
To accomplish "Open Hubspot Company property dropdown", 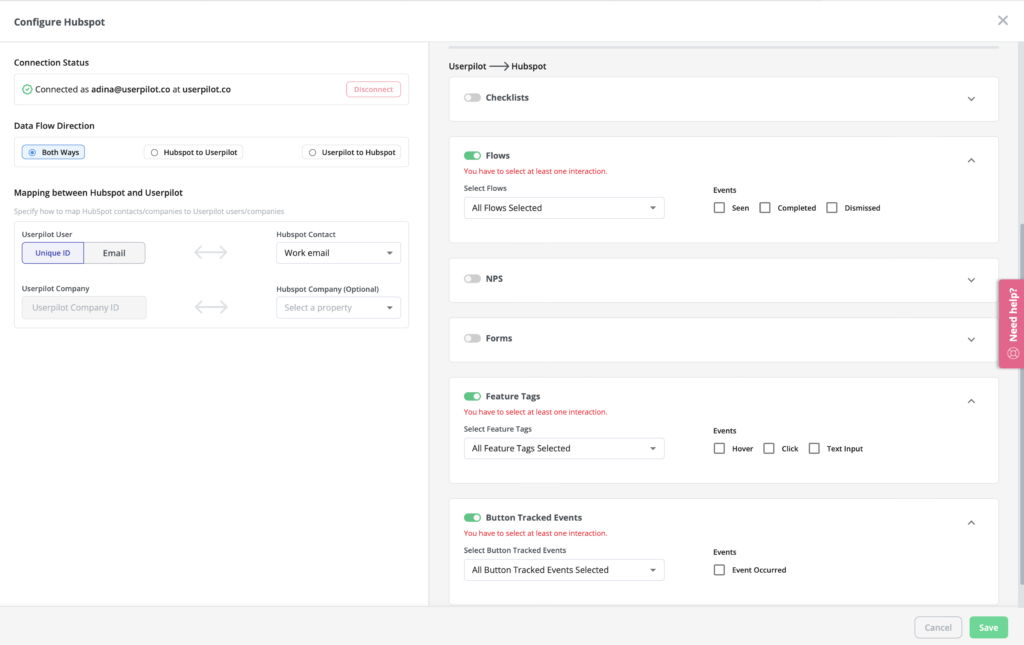I will click(338, 307).
